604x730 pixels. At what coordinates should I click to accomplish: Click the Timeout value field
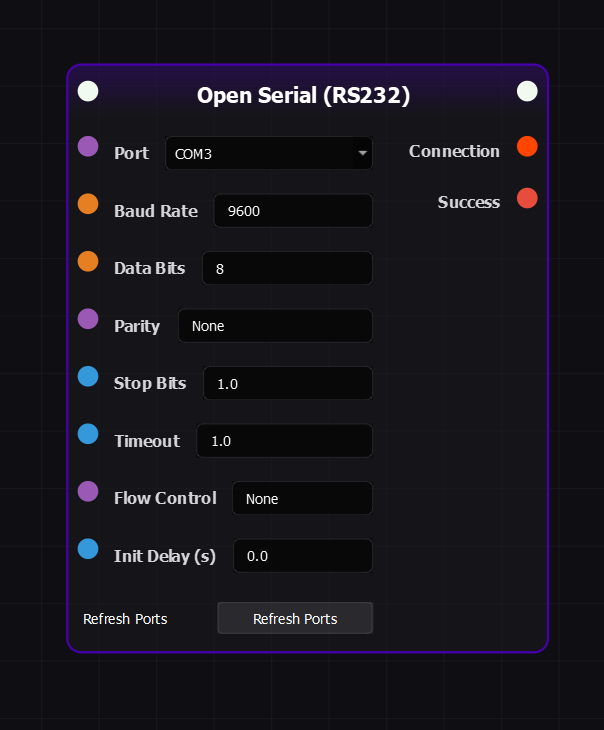coord(284,441)
